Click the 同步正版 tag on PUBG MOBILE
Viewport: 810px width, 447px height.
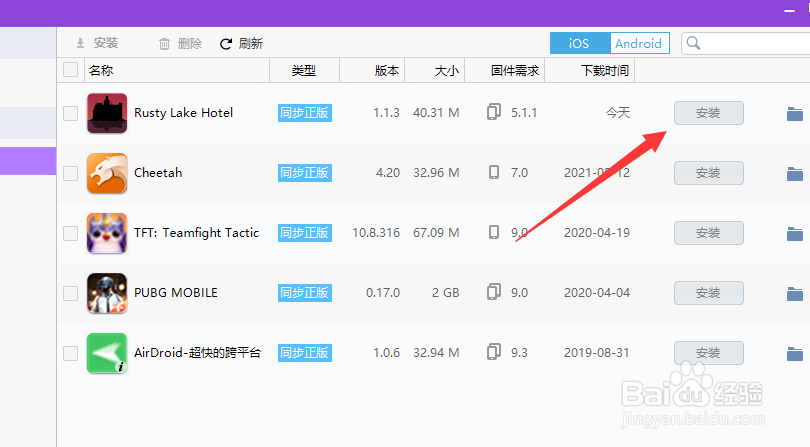305,292
